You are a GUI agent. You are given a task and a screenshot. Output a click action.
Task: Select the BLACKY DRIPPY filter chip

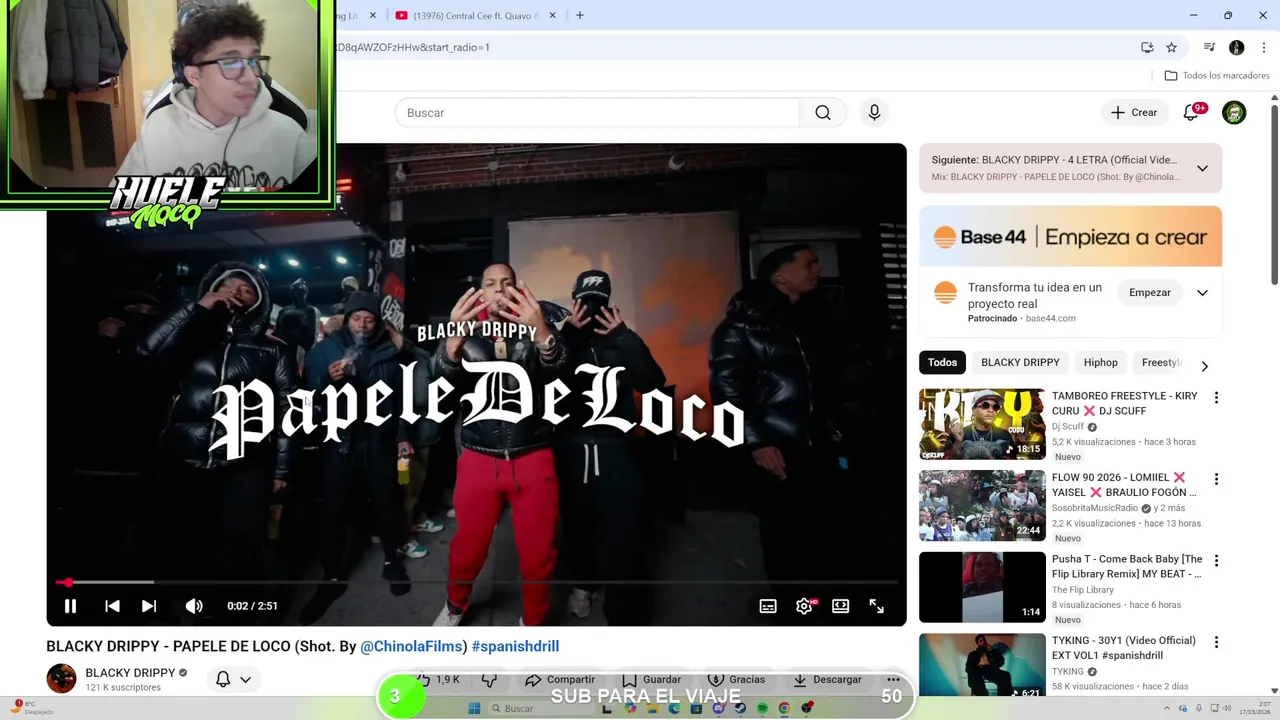(x=1020, y=363)
